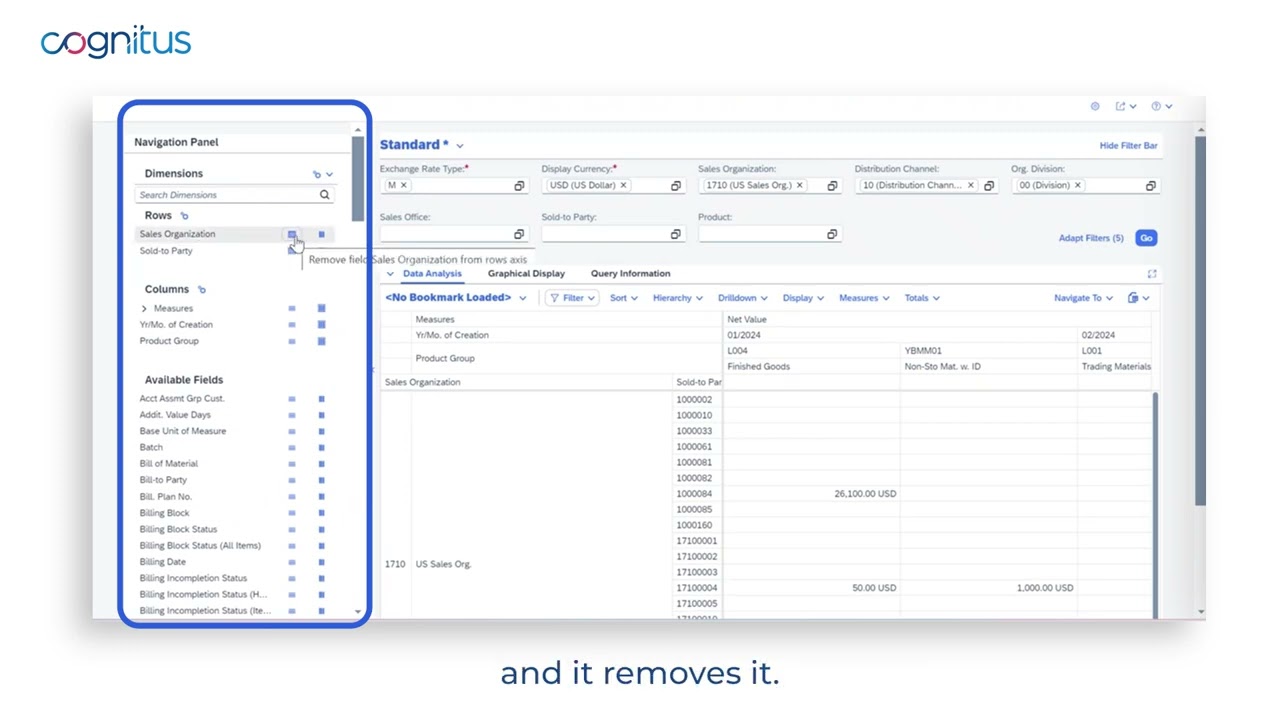The width and height of the screenshot is (1280, 720).
Task: Open value help for Product filter
Action: coord(832,234)
